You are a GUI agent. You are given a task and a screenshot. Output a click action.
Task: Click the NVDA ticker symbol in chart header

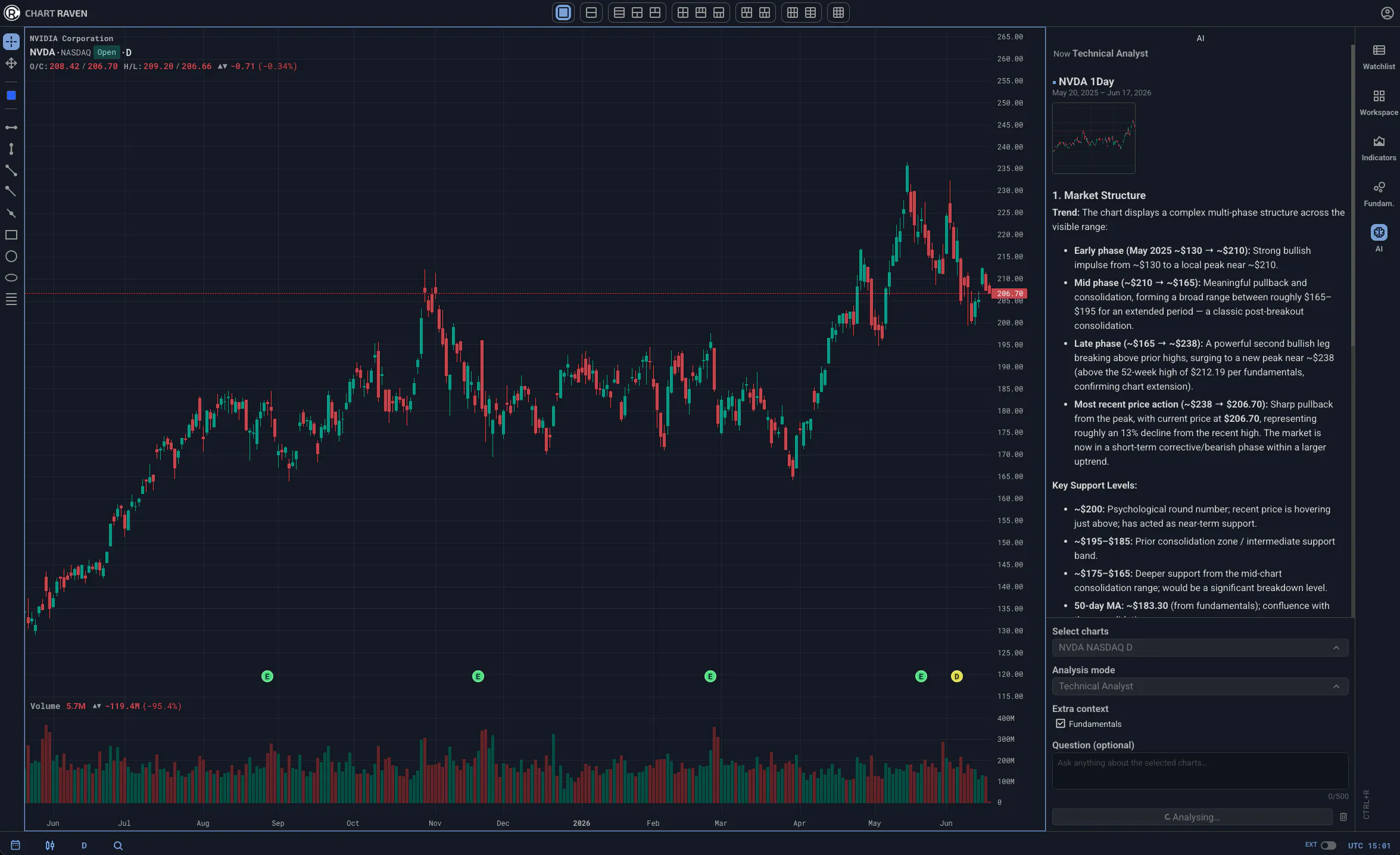point(42,52)
